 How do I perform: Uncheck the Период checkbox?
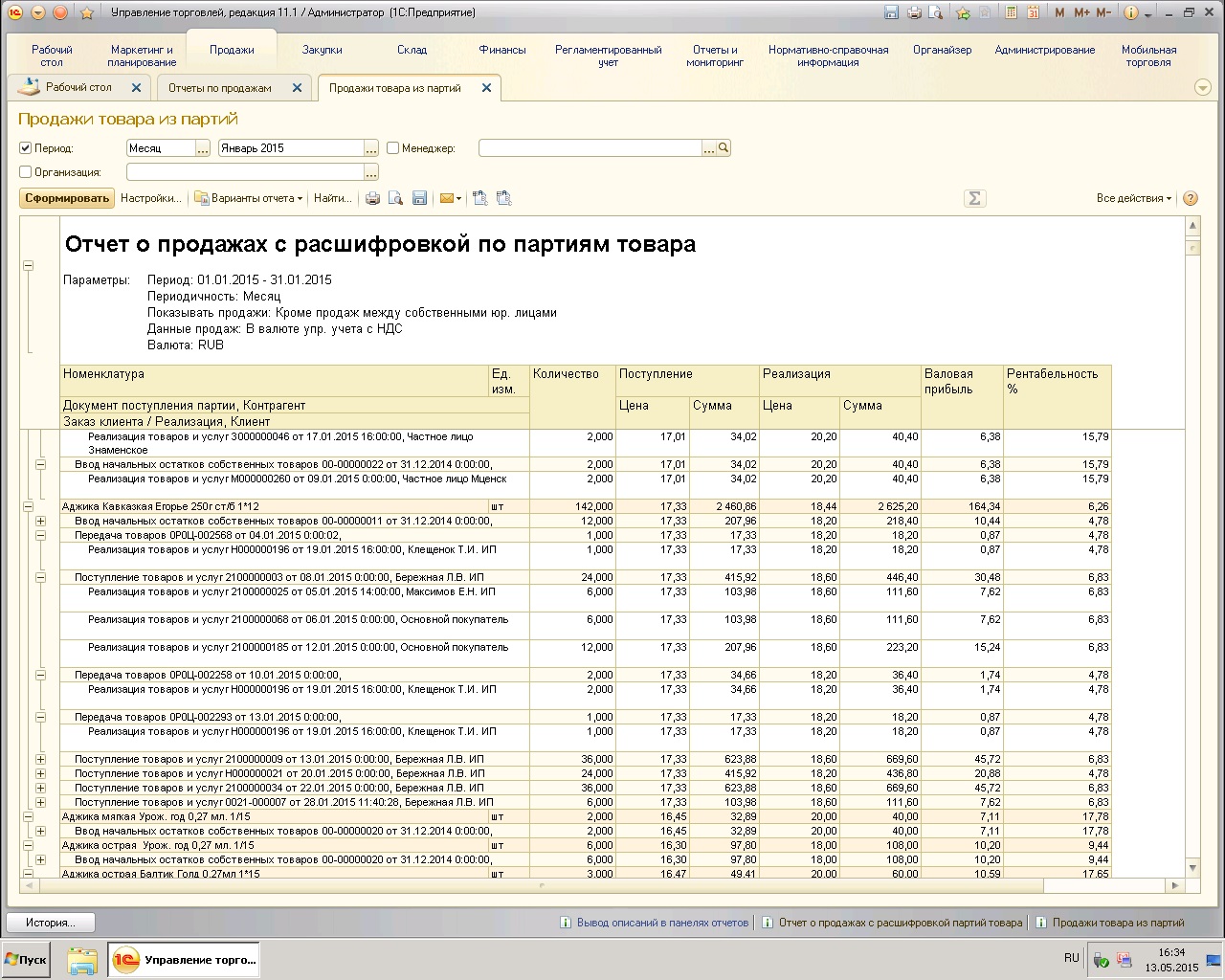pyautogui.click(x=26, y=148)
